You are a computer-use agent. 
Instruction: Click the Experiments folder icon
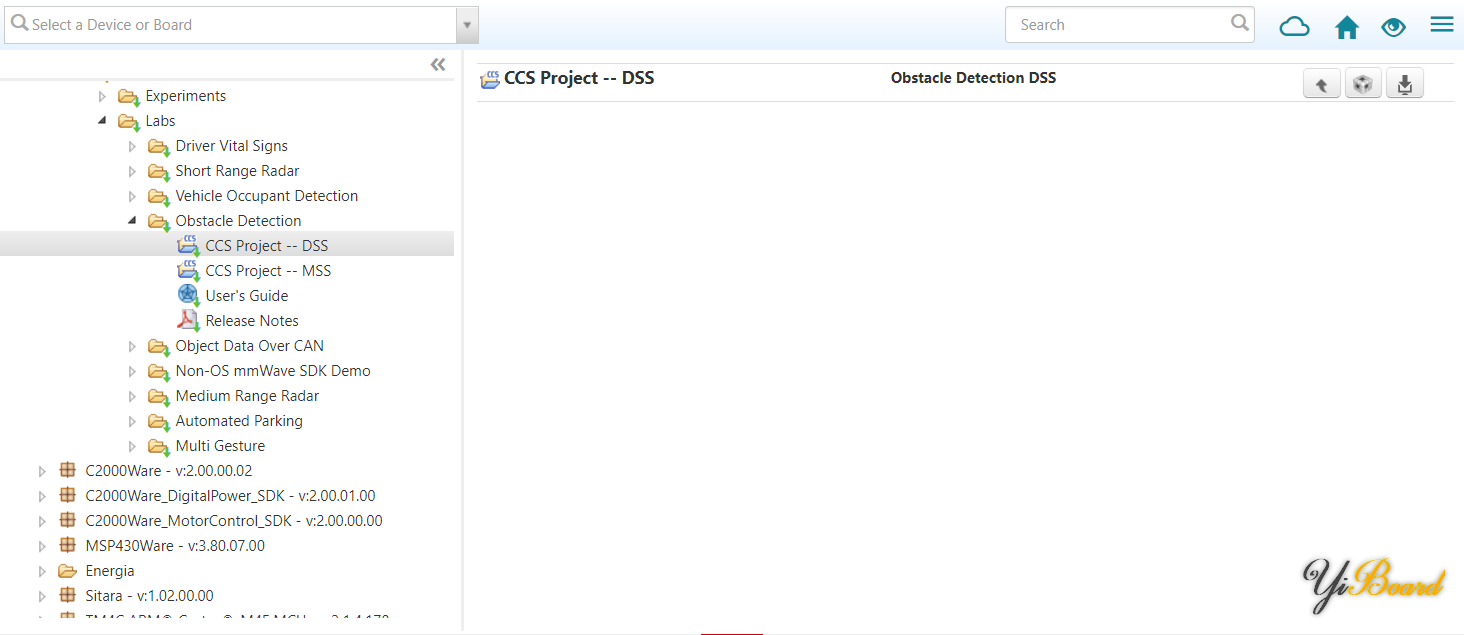pyautogui.click(x=128, y=97)
